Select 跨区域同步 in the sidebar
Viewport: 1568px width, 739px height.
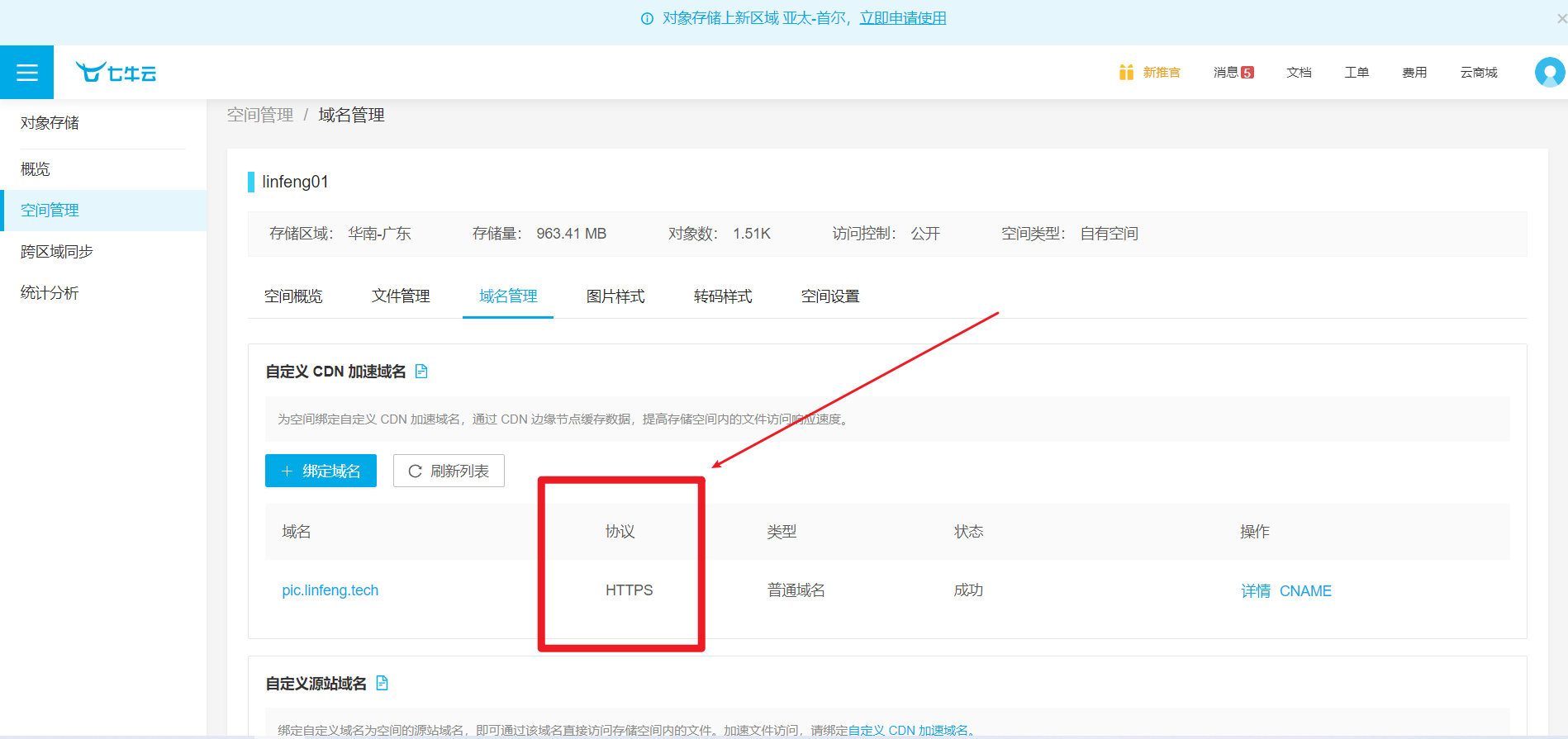(103, 252)
